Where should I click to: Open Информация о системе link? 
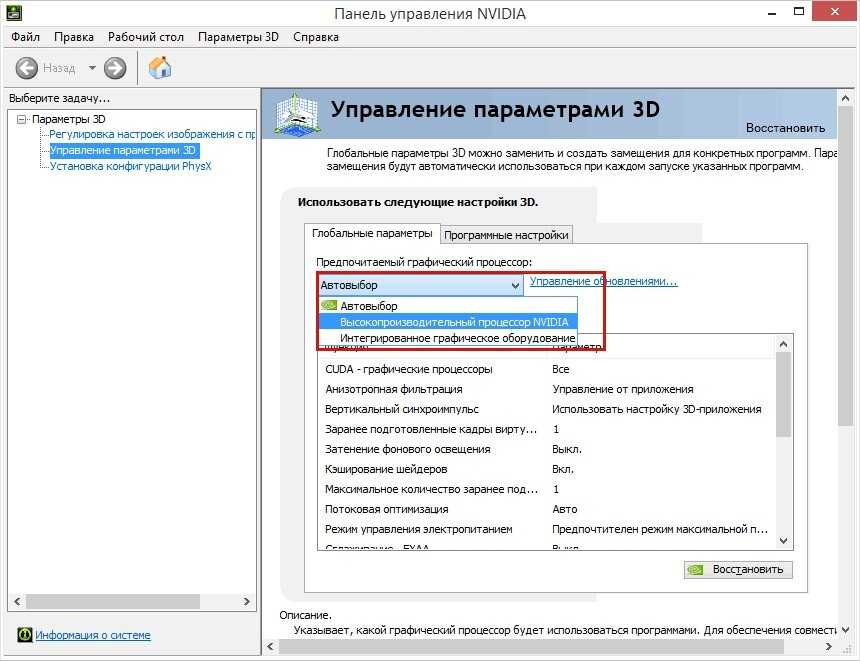tap(93, 635)
